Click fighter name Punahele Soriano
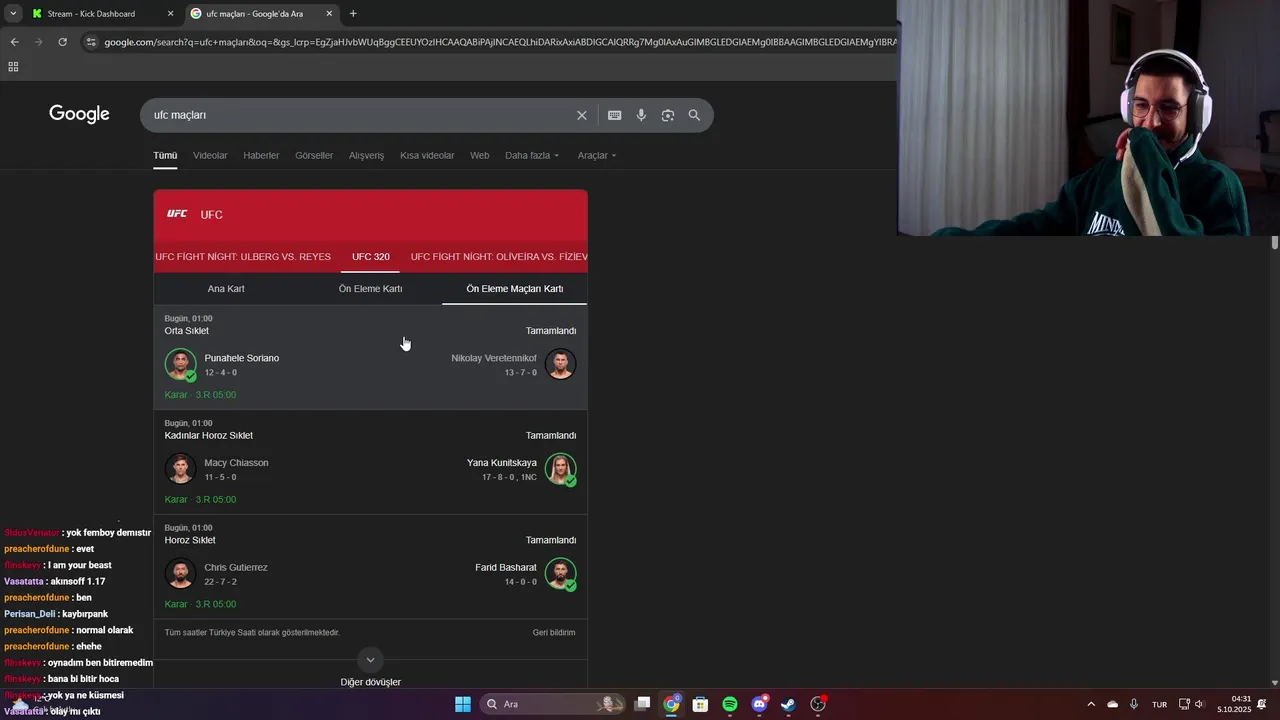This screenshot has width=1280, height=720. 242,358
